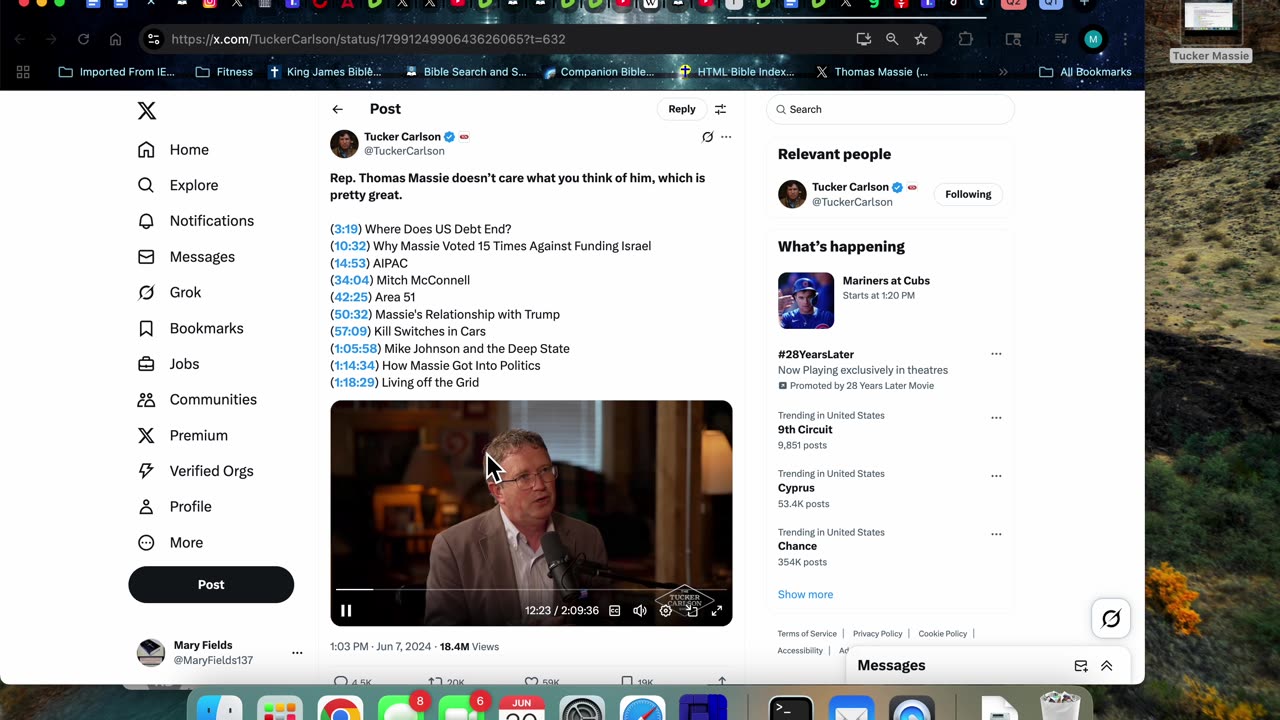The height and width of the screenshot is (720, 1280).
Task: Click the More circle icon
Action: (146, 542)
